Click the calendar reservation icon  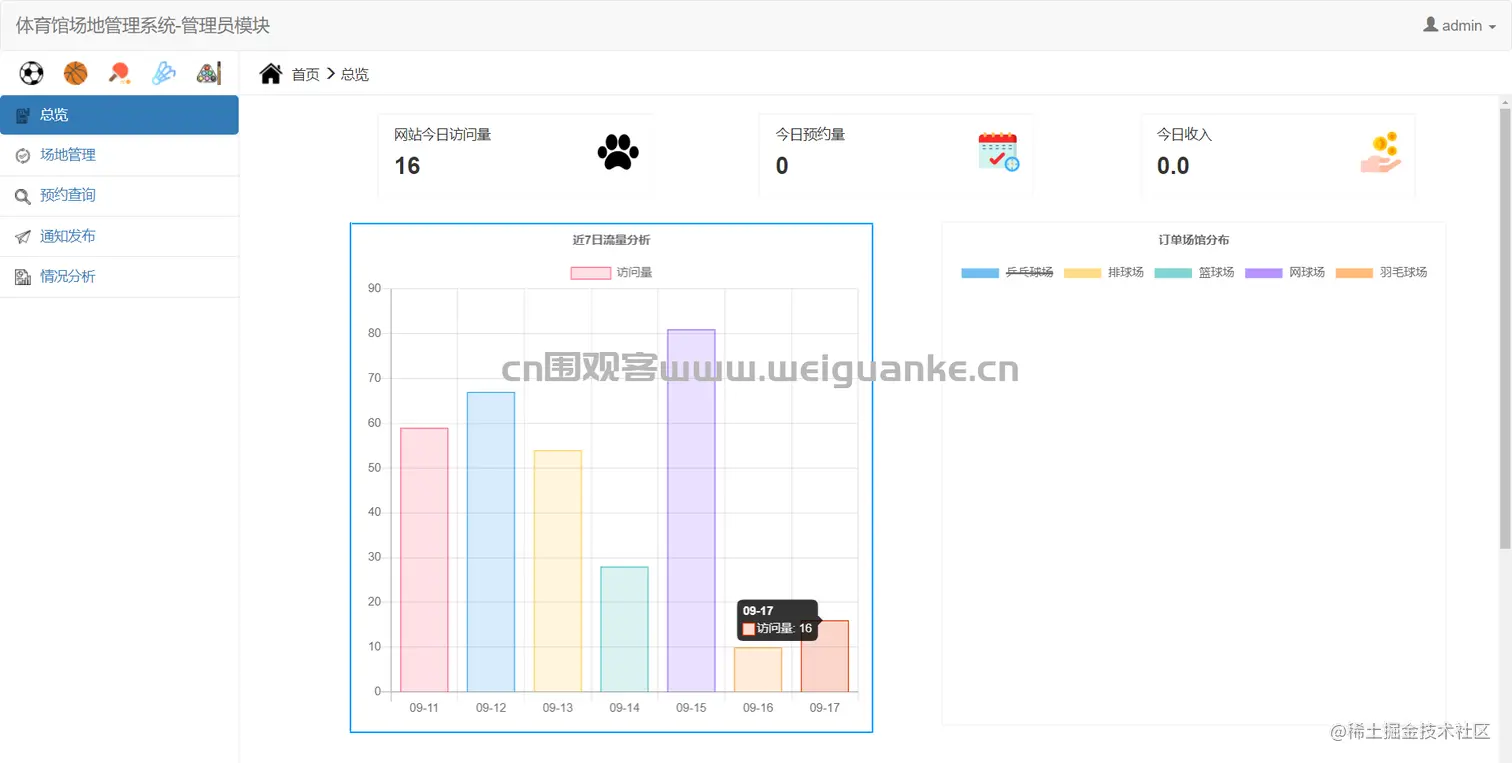[x=998, y=152]
